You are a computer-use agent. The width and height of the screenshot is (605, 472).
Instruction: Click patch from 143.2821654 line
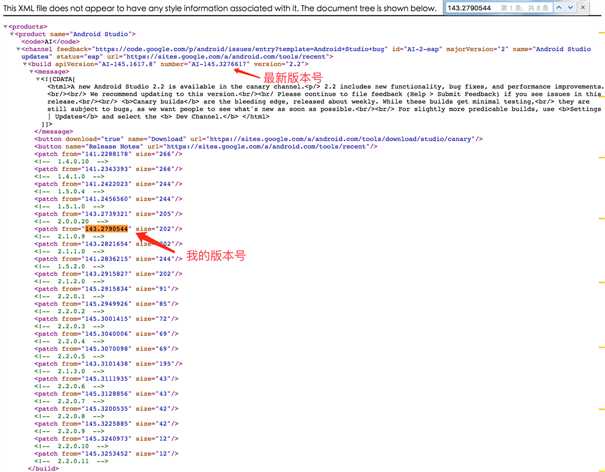(x=108, y=244)
